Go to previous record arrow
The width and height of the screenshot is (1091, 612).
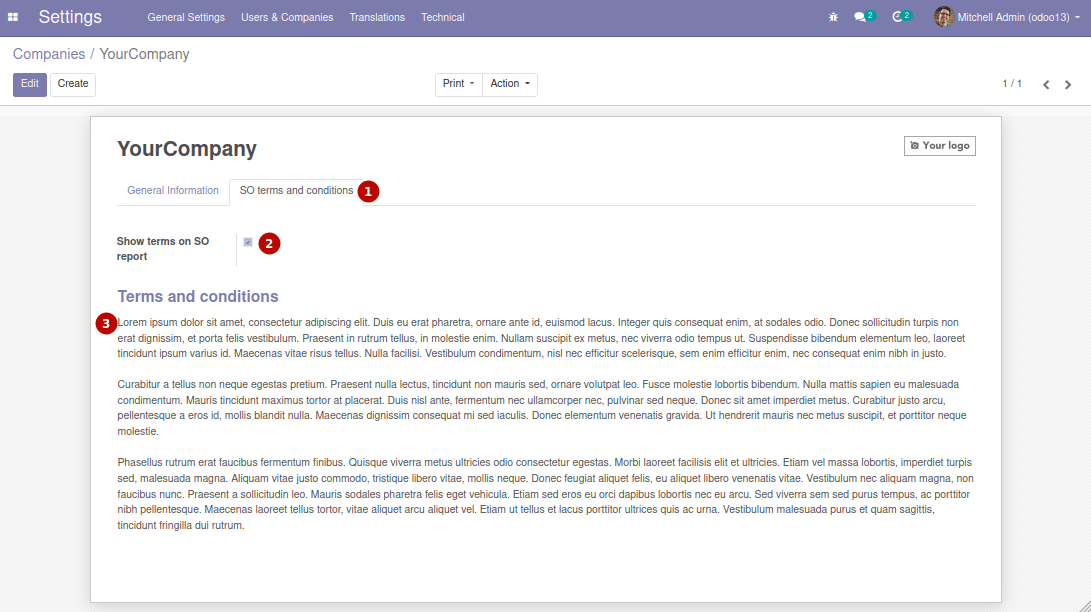coord(1046,84)
